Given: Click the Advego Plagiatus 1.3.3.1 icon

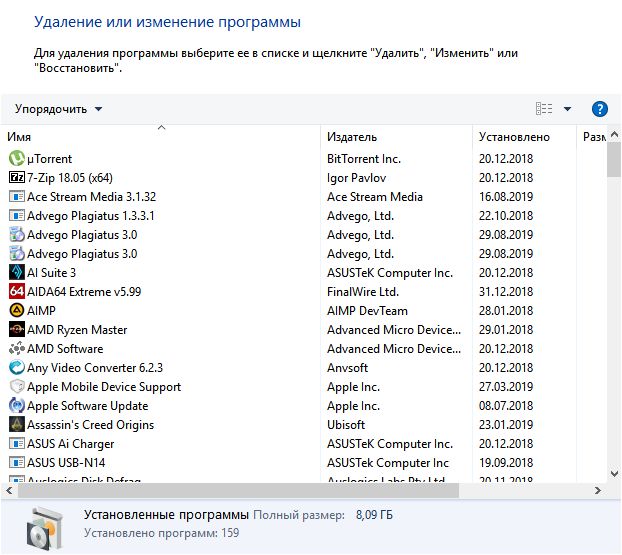Looking at the screenshot, I should pos(17,215).
